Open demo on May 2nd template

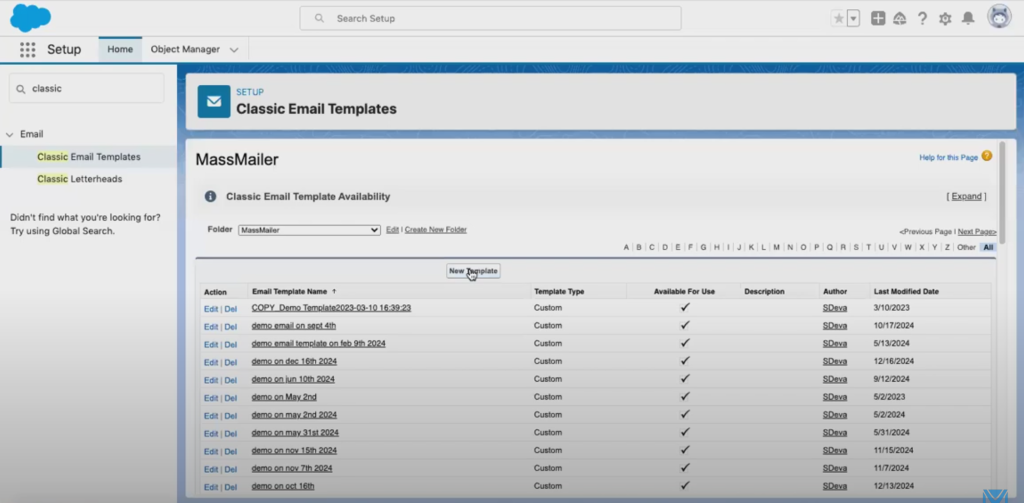tap(284, 397)
